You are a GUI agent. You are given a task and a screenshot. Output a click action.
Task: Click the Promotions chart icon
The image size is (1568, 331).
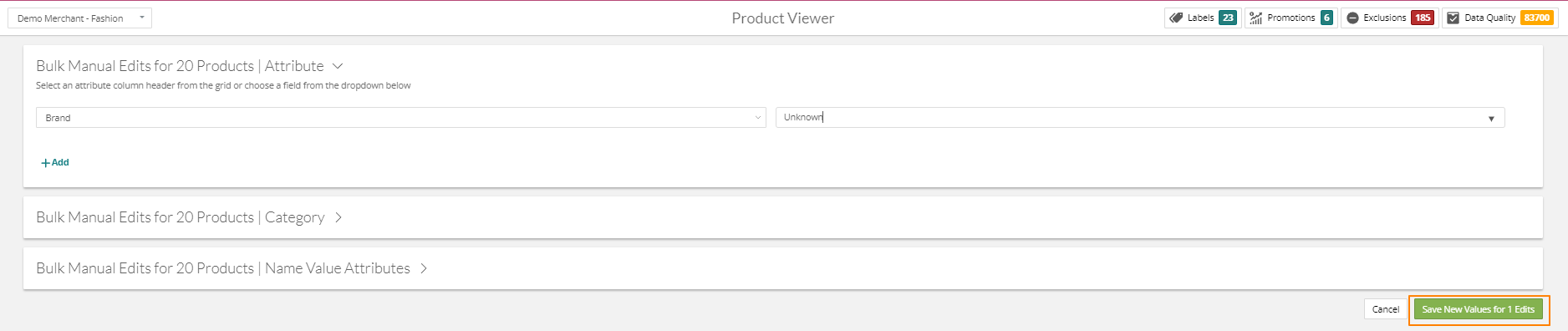click(1256, 18)
